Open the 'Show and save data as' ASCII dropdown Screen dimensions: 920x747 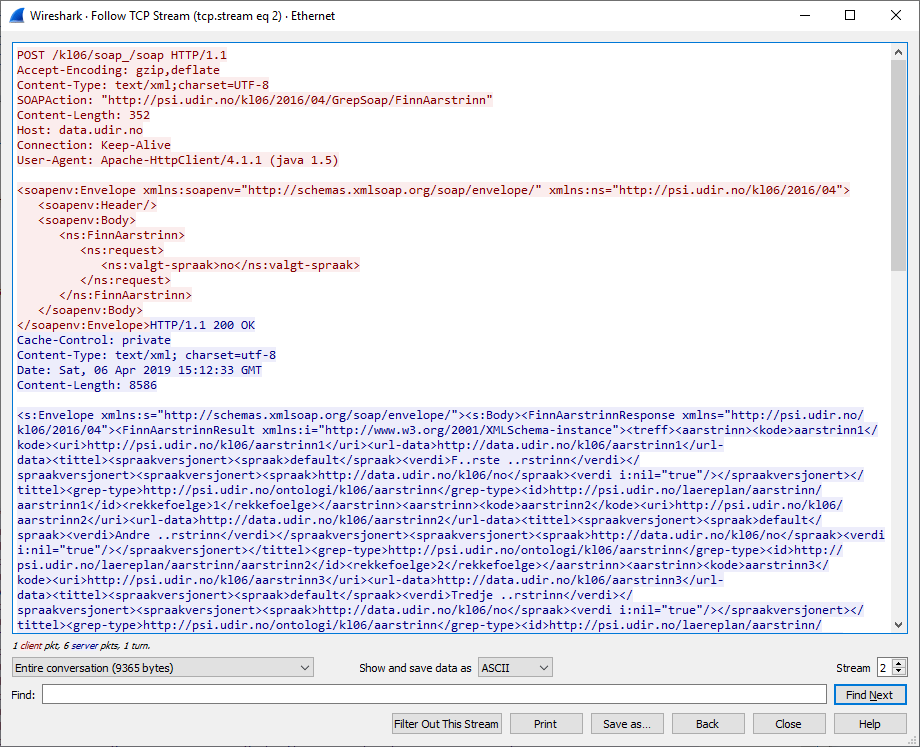tap(514, 667)
